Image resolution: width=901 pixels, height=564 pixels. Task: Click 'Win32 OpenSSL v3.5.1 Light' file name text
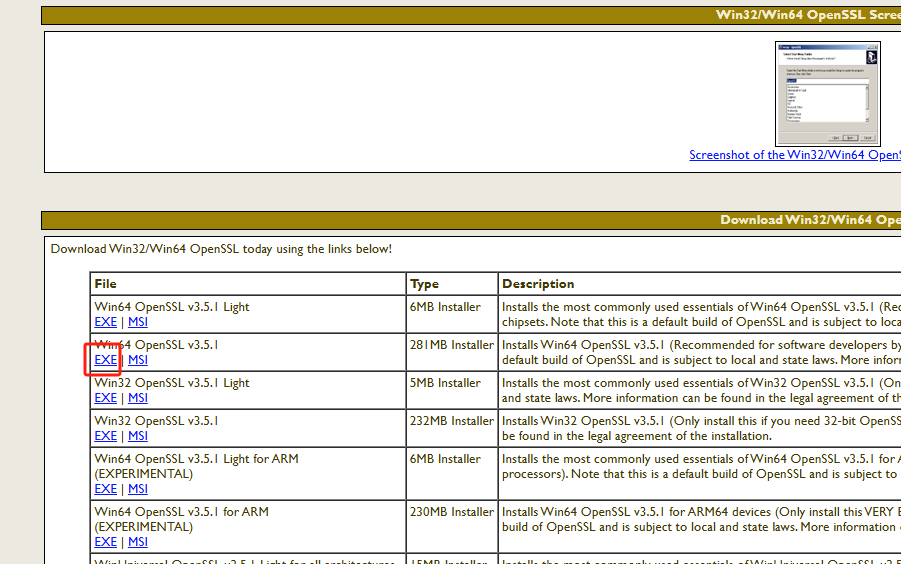[x=172, y=383]
